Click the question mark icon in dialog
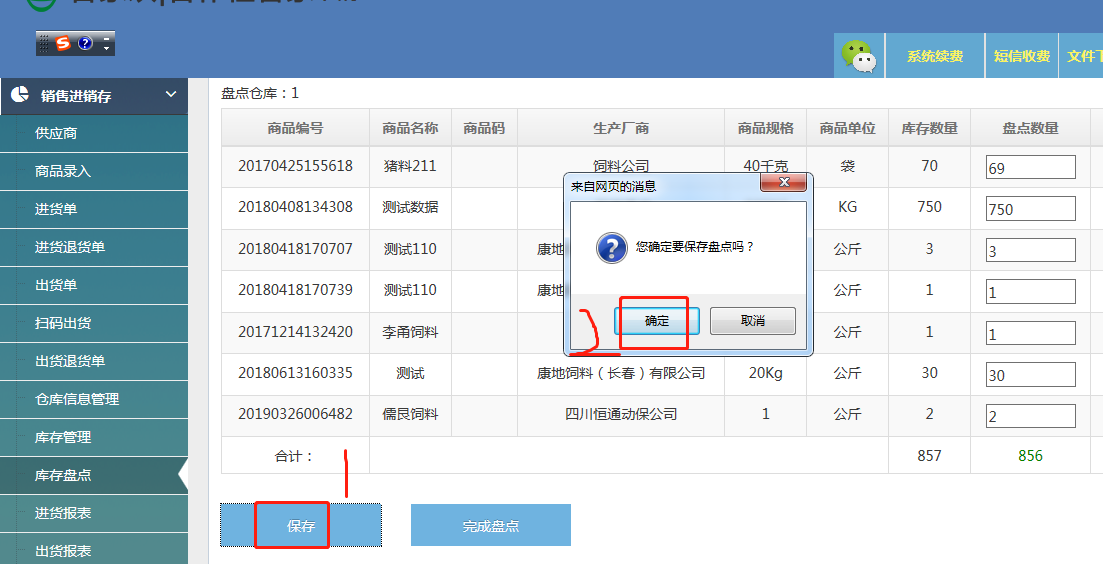 click(611, 248)
